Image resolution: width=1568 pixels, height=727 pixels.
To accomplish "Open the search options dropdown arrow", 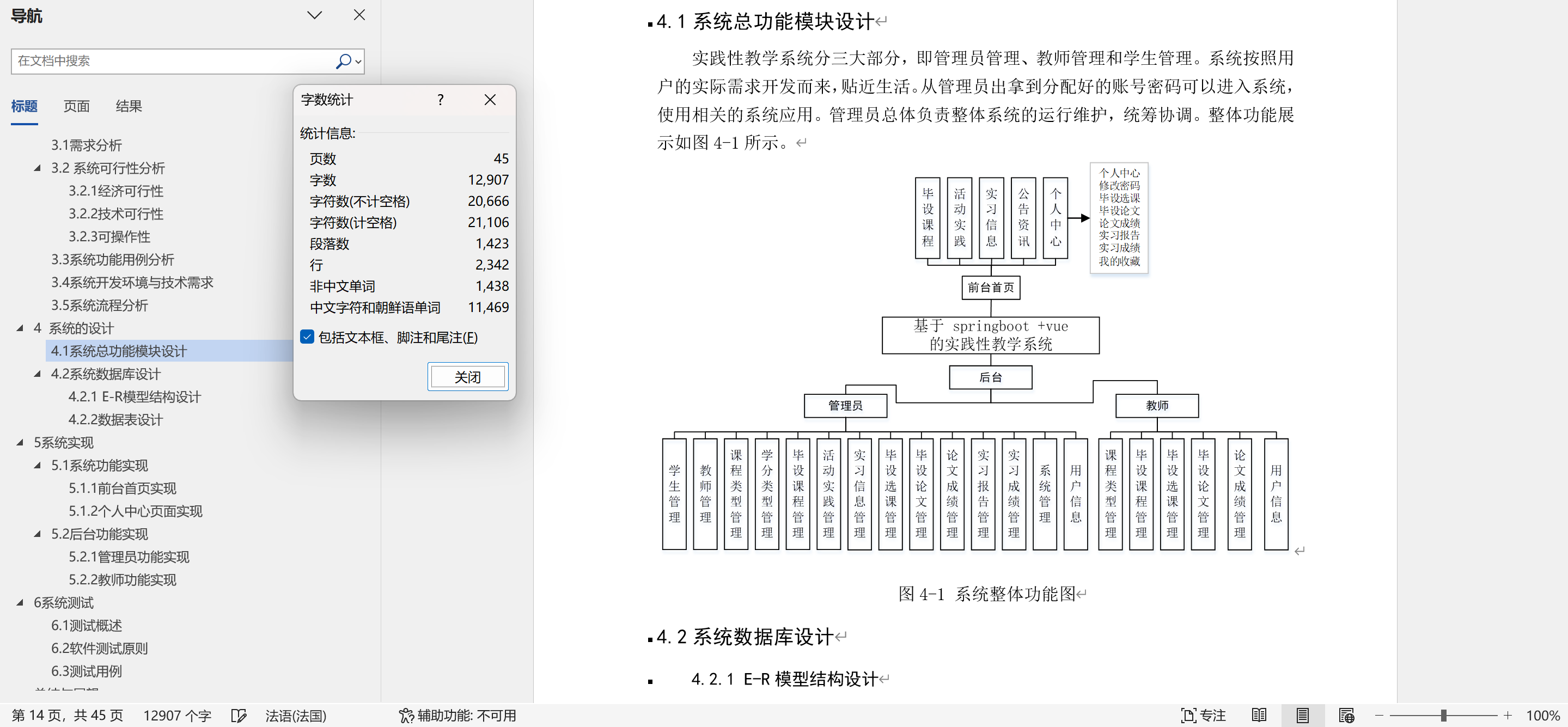I will click(x=358, y=62).
